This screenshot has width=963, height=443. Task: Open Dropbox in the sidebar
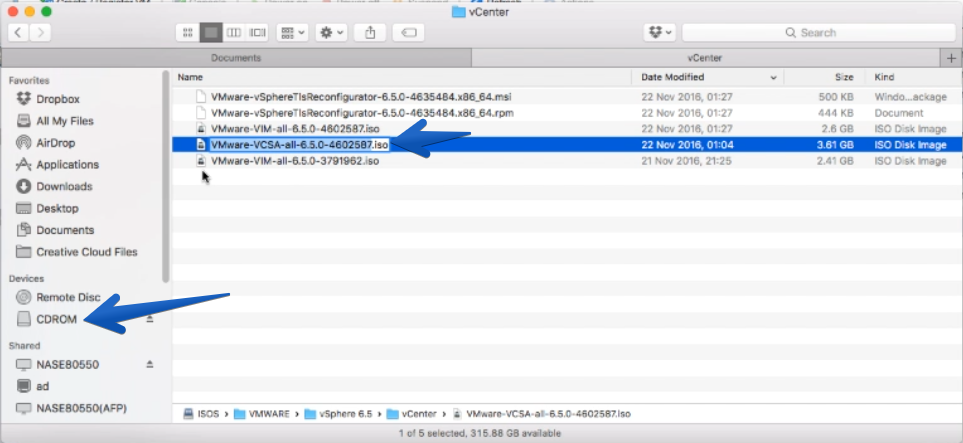click(x=58, y=99)
